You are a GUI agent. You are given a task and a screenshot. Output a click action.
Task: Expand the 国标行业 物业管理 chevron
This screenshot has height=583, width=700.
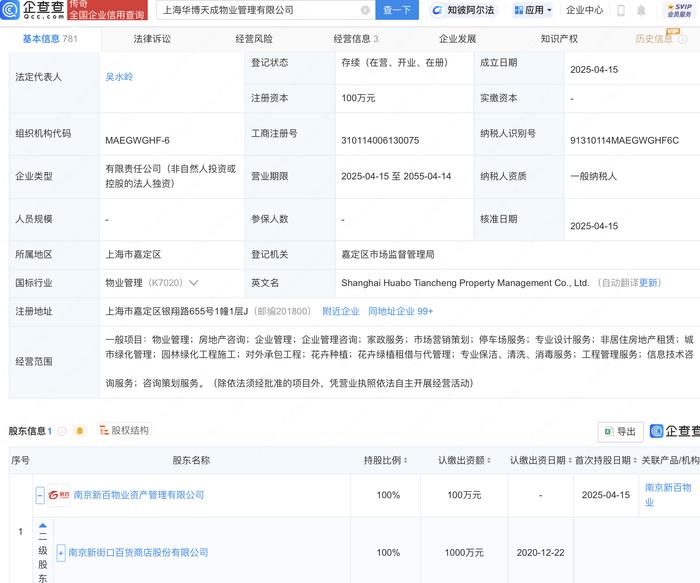(x=193, y=283)
